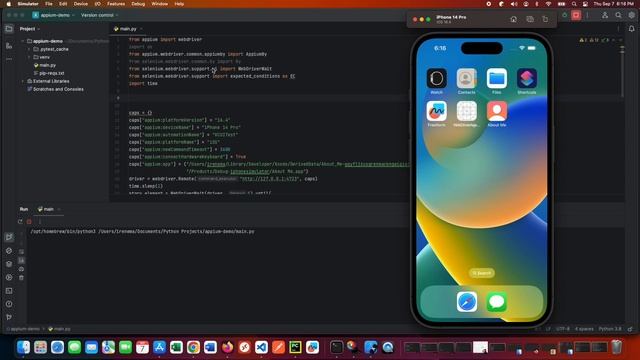Screen dimensions: 640x360
Task: Open Visual Studio Code from the Dock
Action: (261, 347)
